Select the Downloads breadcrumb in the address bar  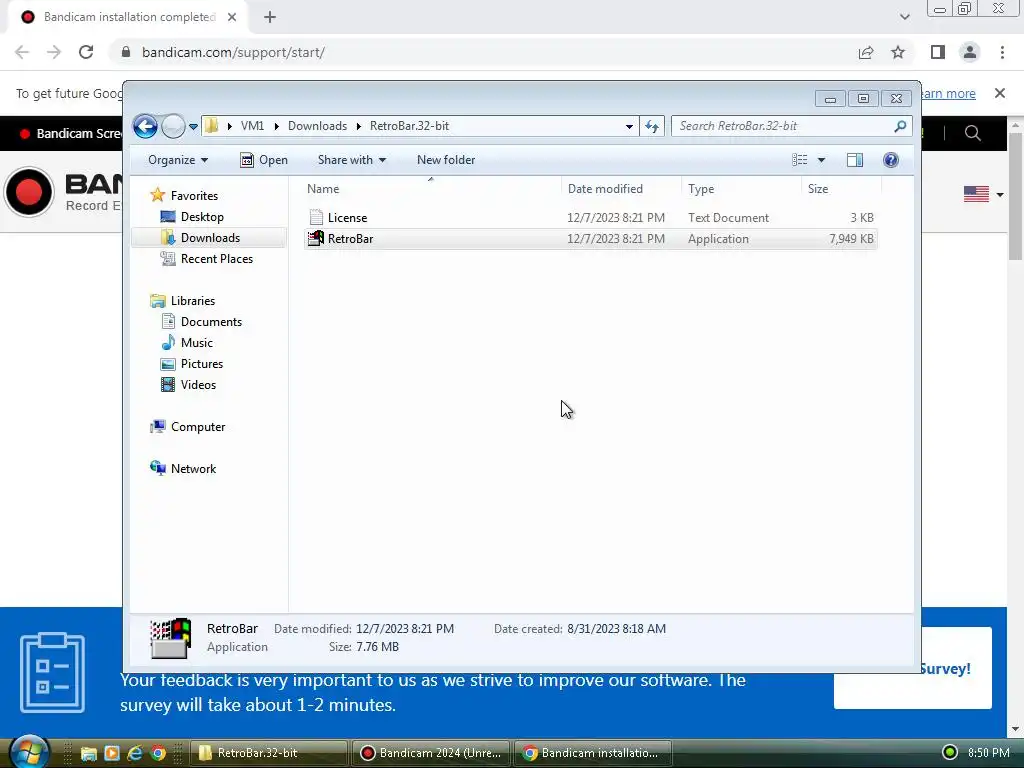click(x=317, y=126)
